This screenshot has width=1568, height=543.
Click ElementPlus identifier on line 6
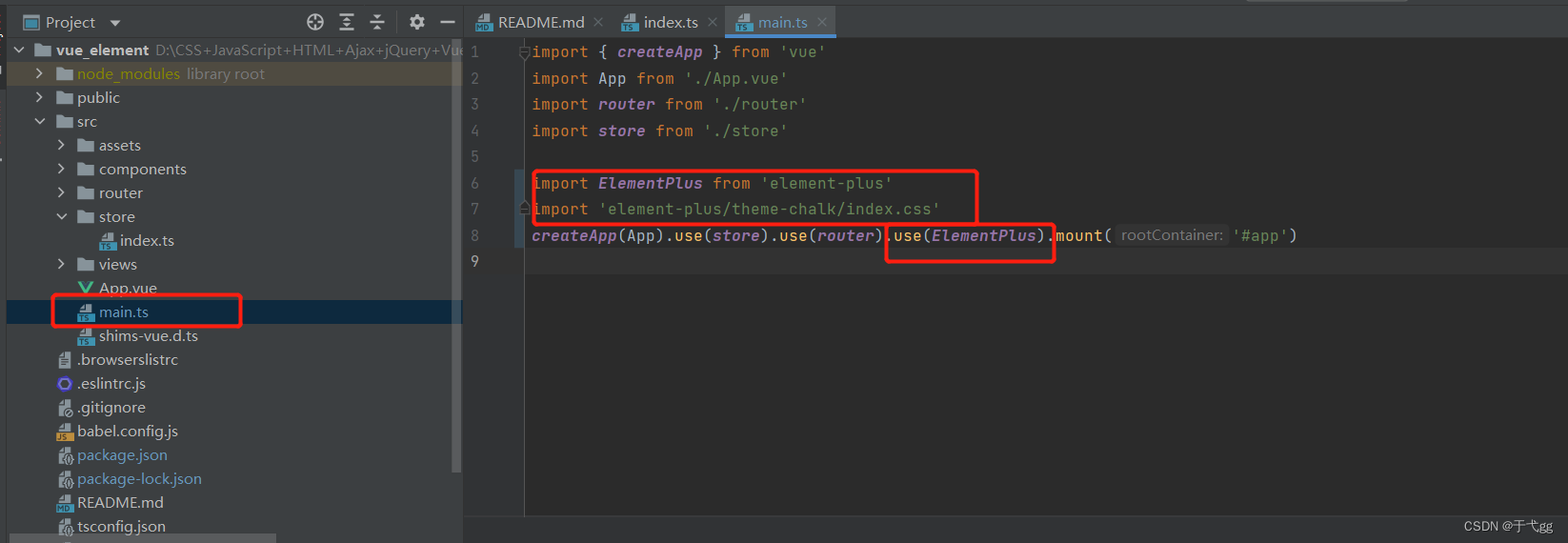tap(650, 183)
